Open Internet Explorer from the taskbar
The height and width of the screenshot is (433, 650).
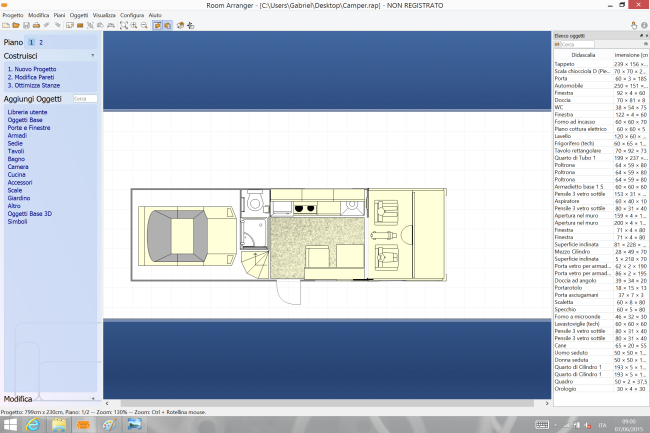[33, 424]
